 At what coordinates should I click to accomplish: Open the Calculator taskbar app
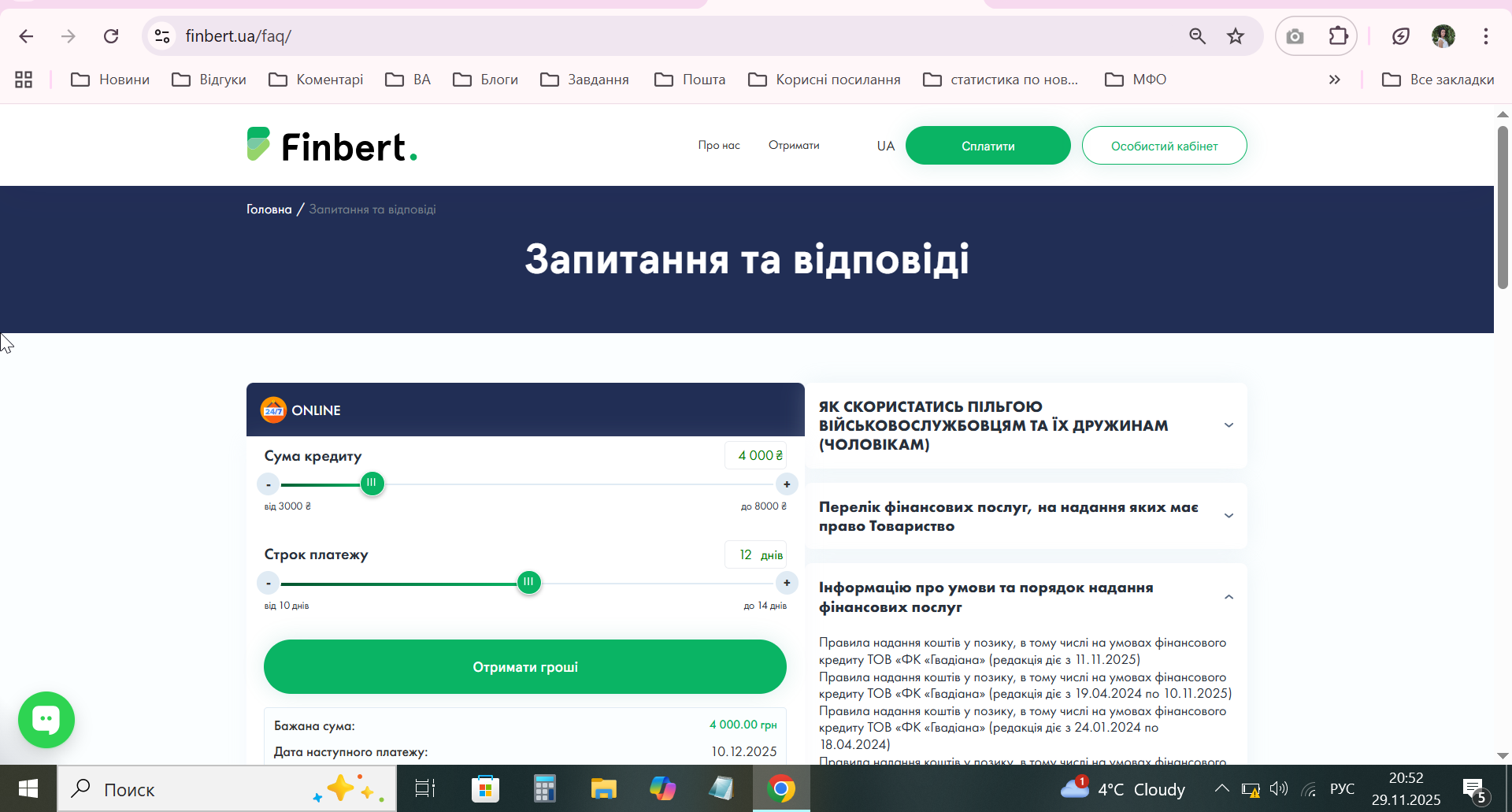544,788
